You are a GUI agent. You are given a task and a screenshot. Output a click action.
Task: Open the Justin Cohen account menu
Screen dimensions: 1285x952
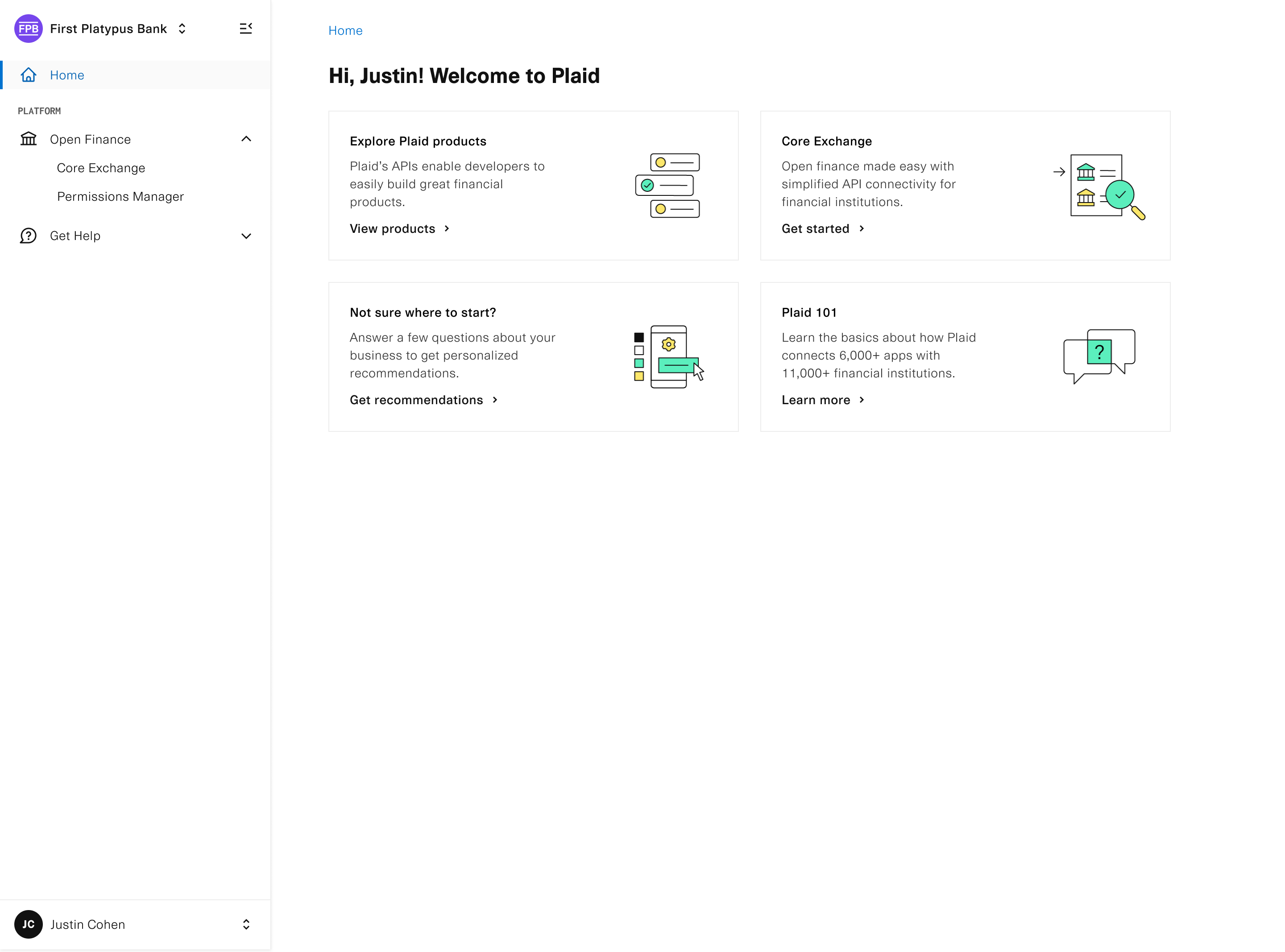coord(136,924)
